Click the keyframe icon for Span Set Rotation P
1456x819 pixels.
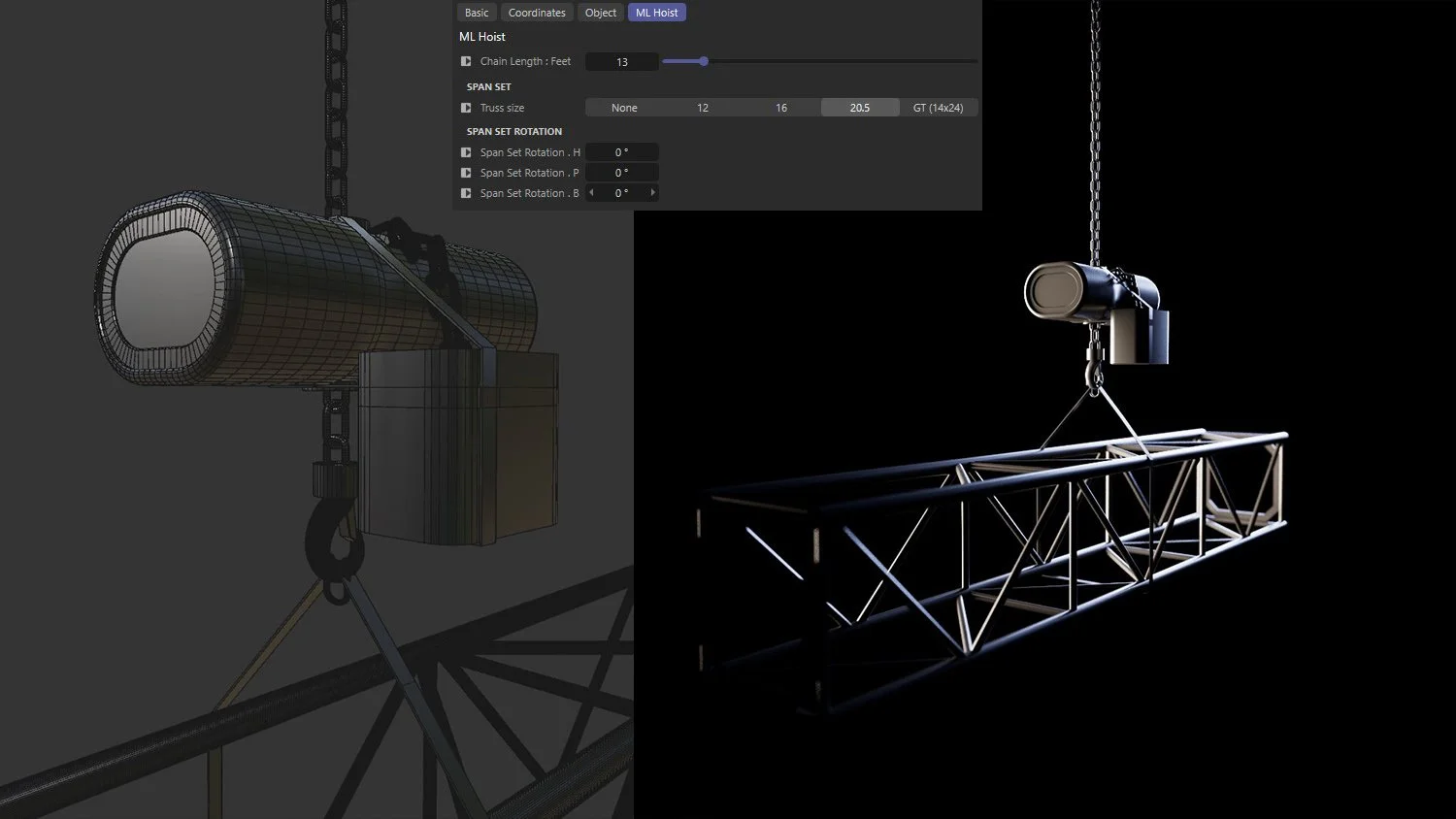pyautogui.click(x=466, y=173)
